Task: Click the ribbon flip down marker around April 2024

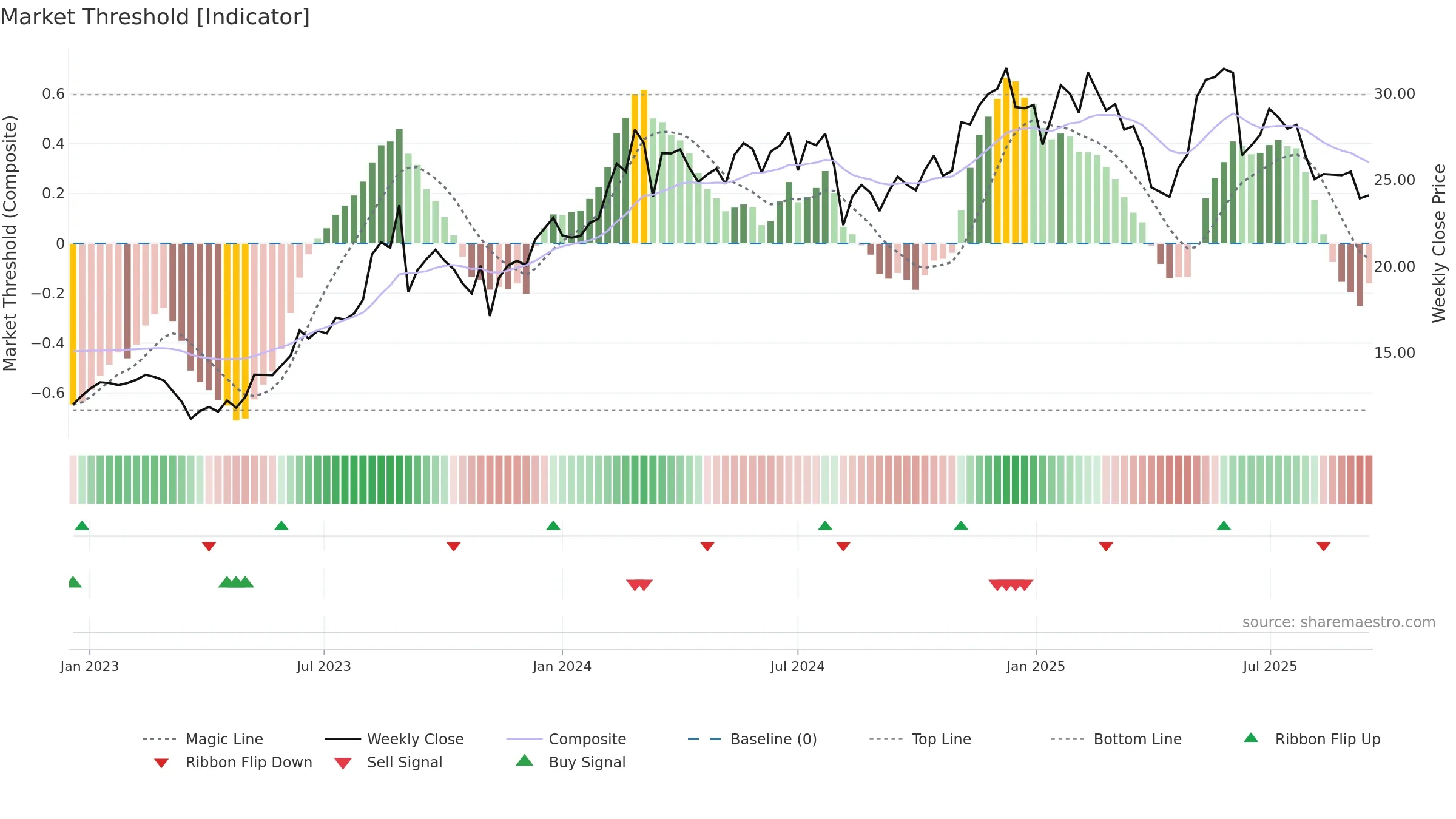Action: click(707, 547)
